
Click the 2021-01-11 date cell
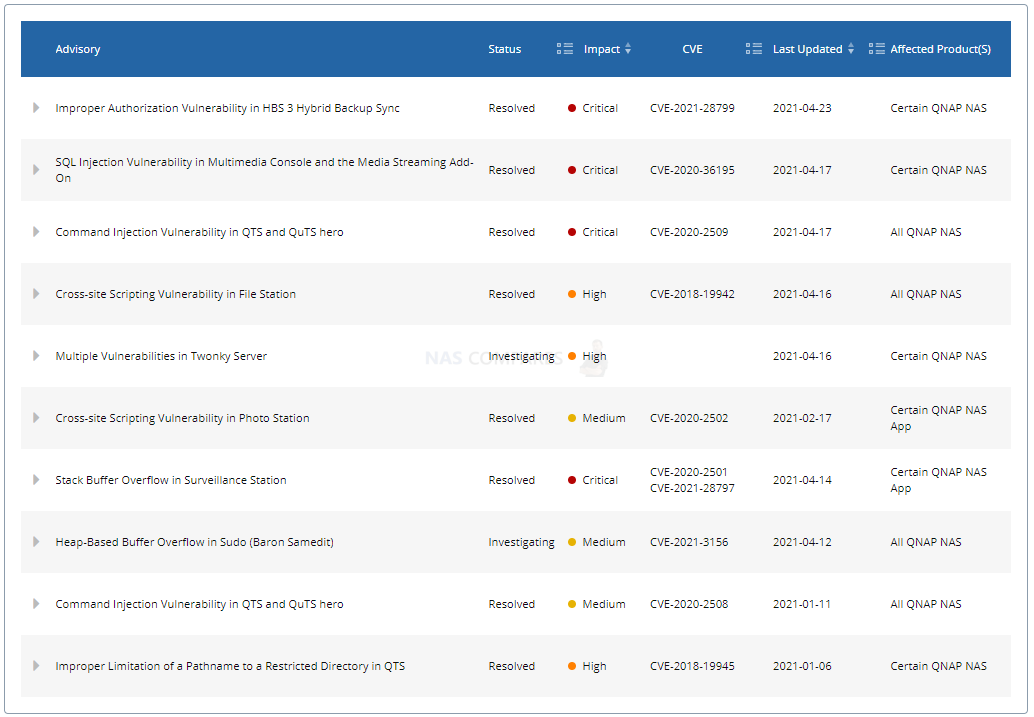802,604
